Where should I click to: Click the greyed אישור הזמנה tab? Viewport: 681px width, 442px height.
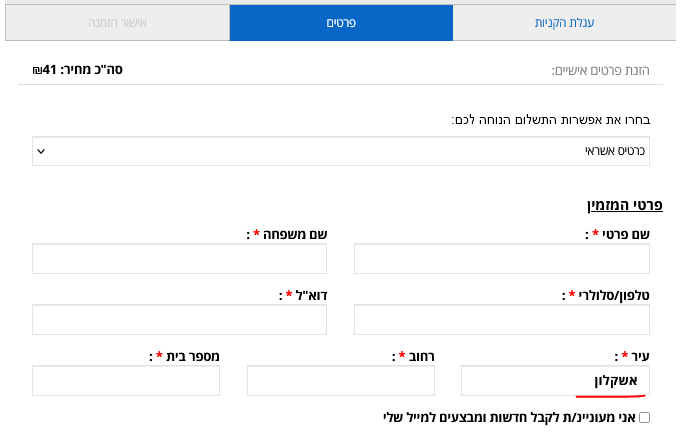coord(117,22)
